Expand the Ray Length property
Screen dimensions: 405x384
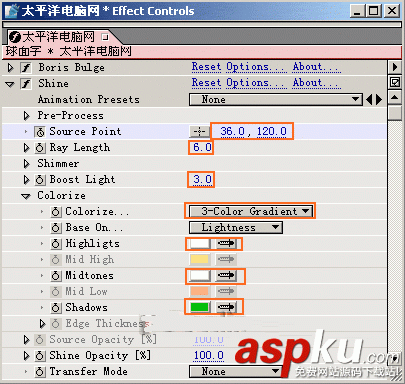pos(26,148)
